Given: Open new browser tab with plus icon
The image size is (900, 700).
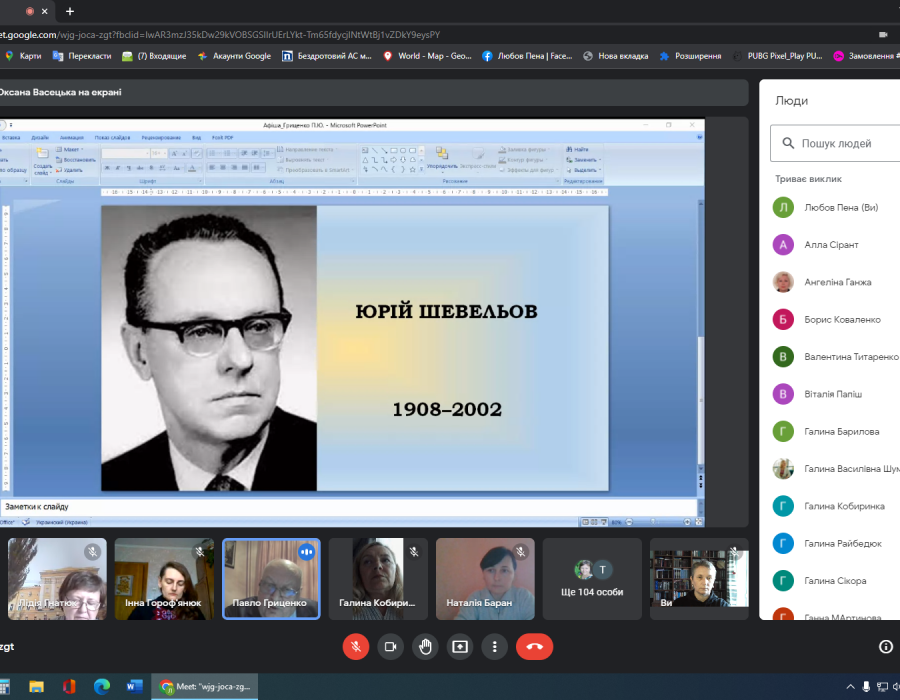Looking at the screenshot, I should click(x=69, y=11).
